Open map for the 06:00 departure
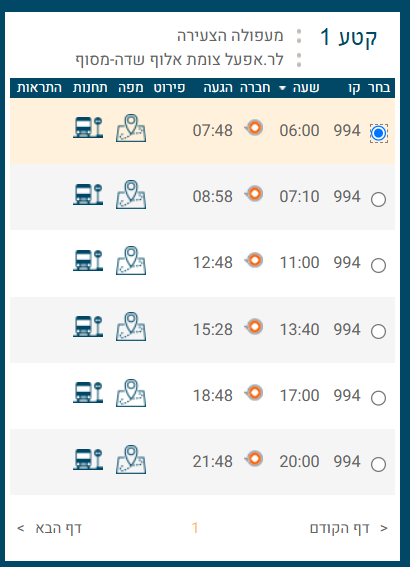 tap(131, 128)
